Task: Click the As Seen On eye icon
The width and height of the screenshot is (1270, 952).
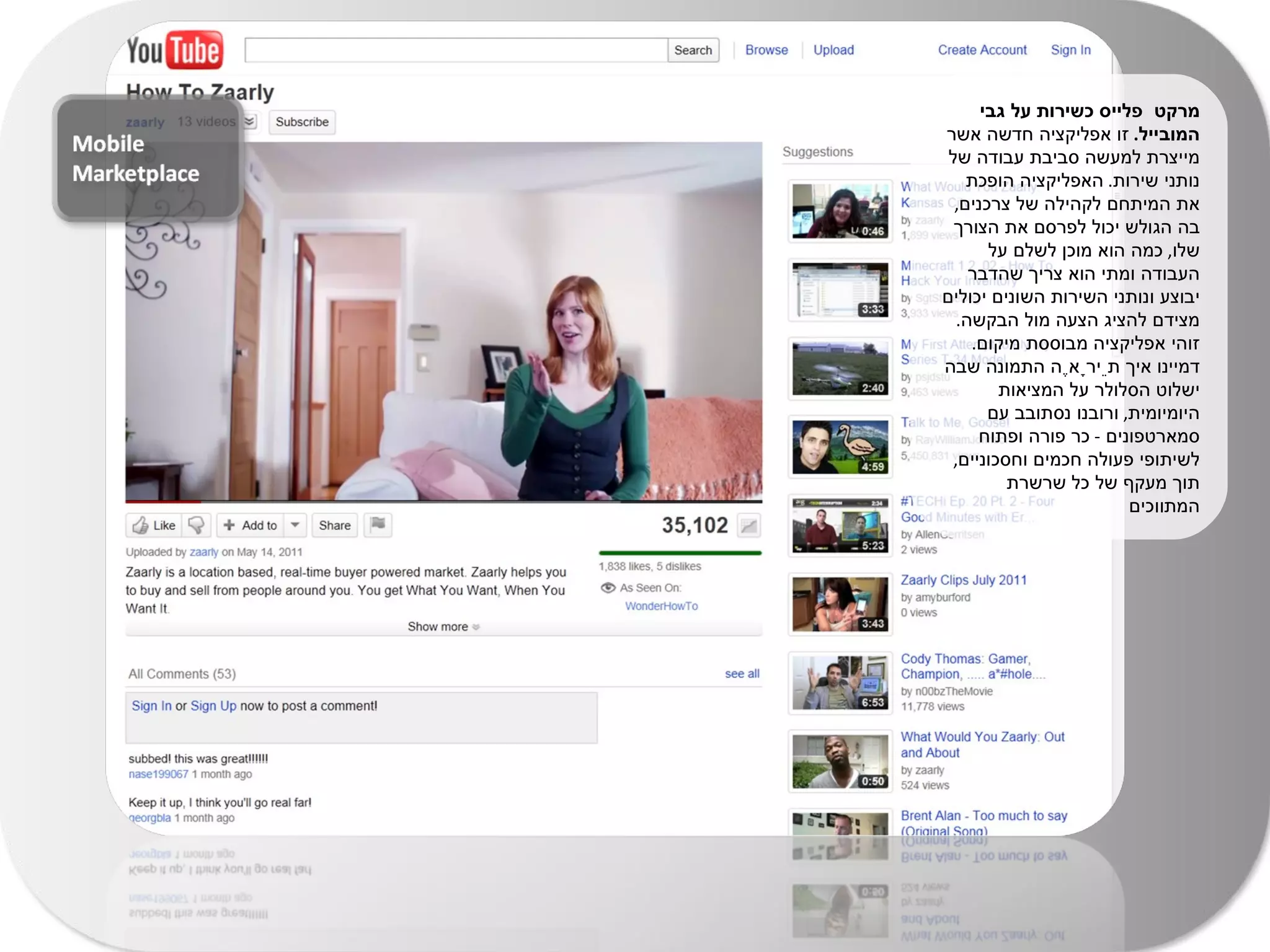Action: tap(608, 588)
